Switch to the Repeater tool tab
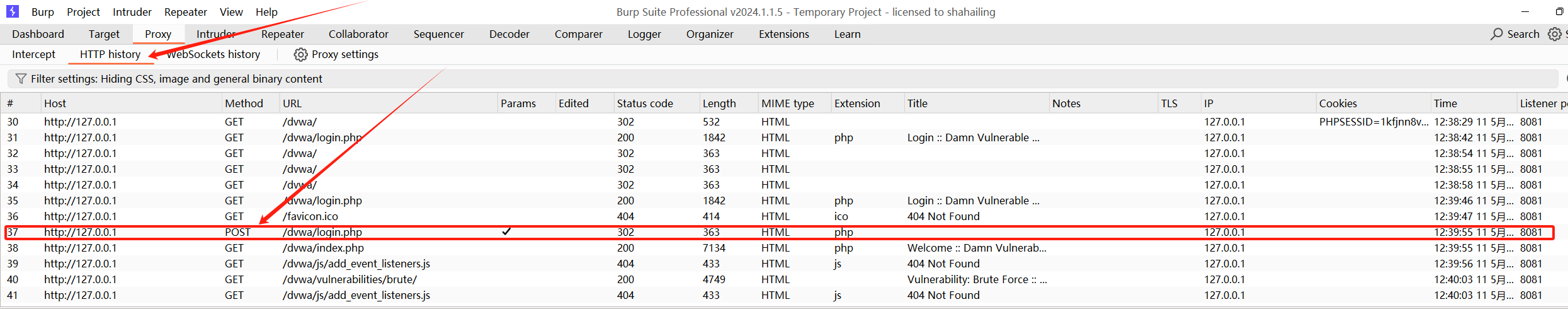 [283, 34]
